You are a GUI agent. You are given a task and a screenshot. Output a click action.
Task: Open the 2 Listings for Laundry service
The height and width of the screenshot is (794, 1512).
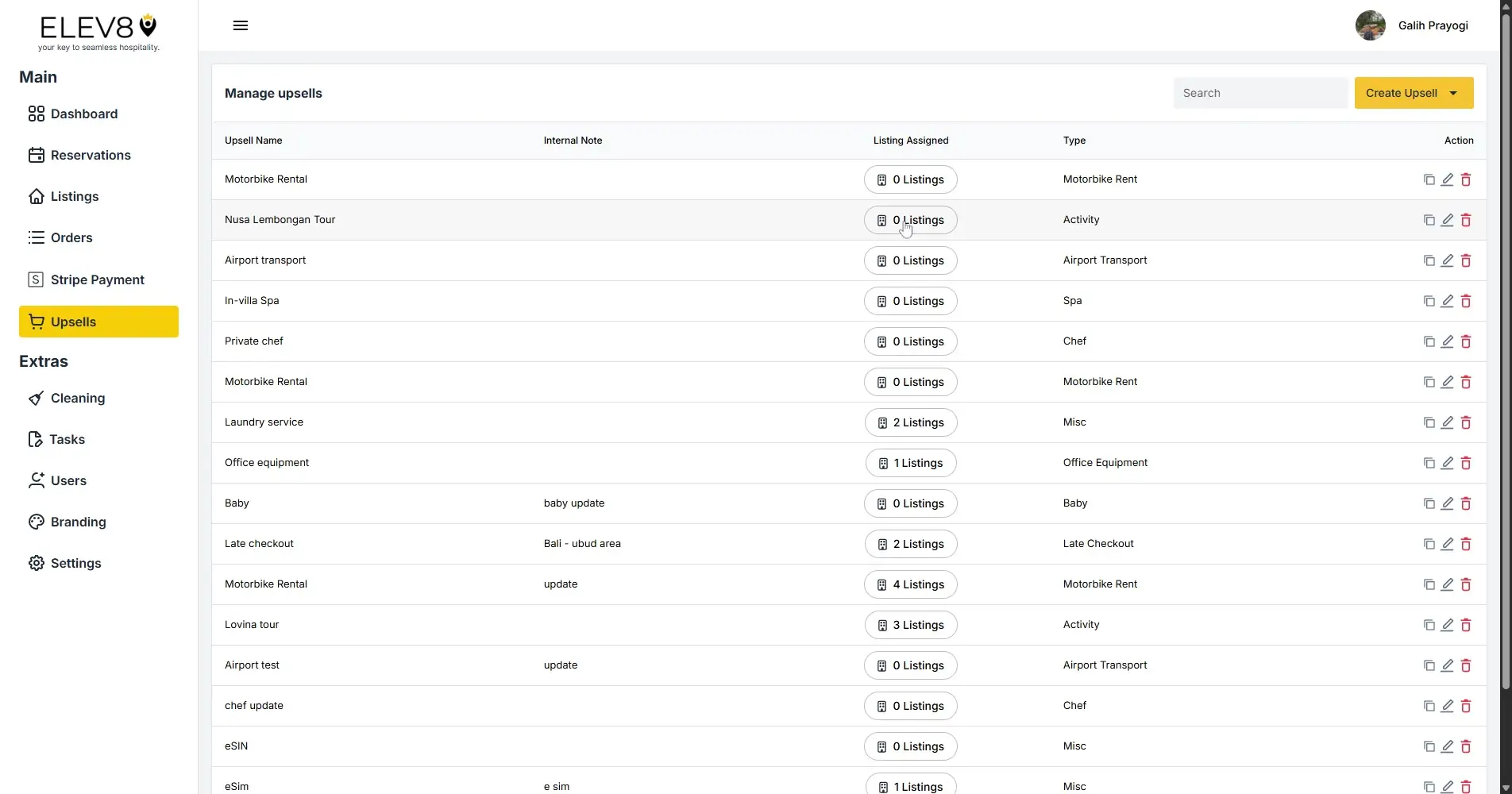910,422
